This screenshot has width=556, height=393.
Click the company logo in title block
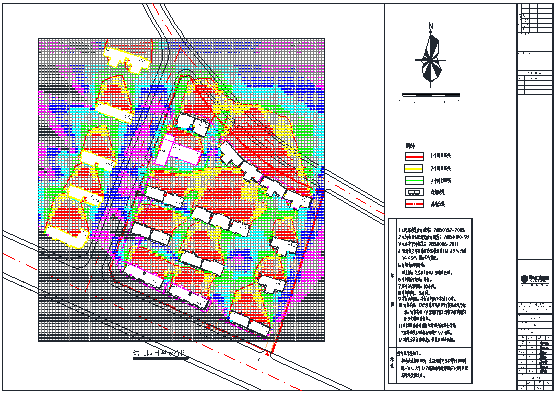tap(535, 279)
